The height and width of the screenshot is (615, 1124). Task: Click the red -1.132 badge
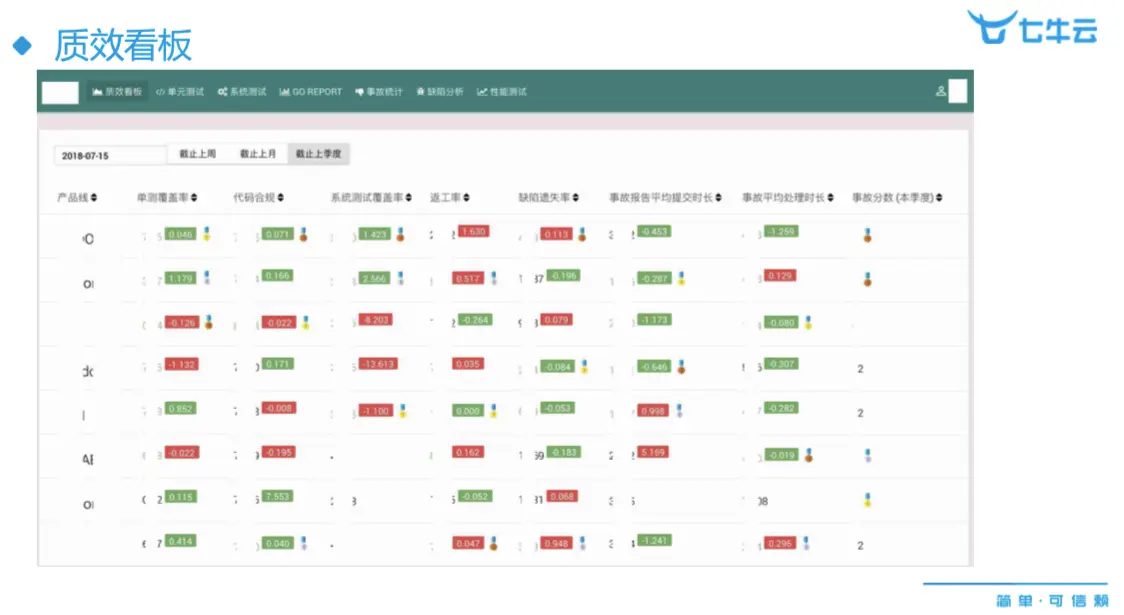(x=181, y=364)
